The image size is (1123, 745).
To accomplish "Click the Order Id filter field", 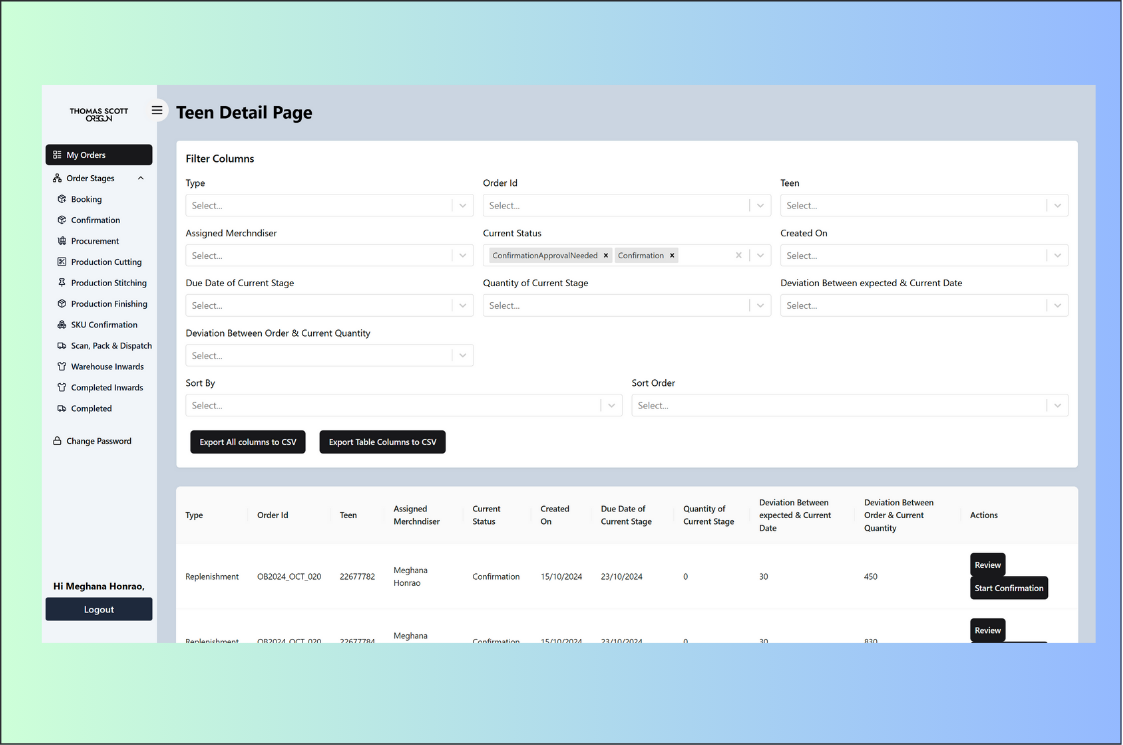I will [x=615, y=206].
